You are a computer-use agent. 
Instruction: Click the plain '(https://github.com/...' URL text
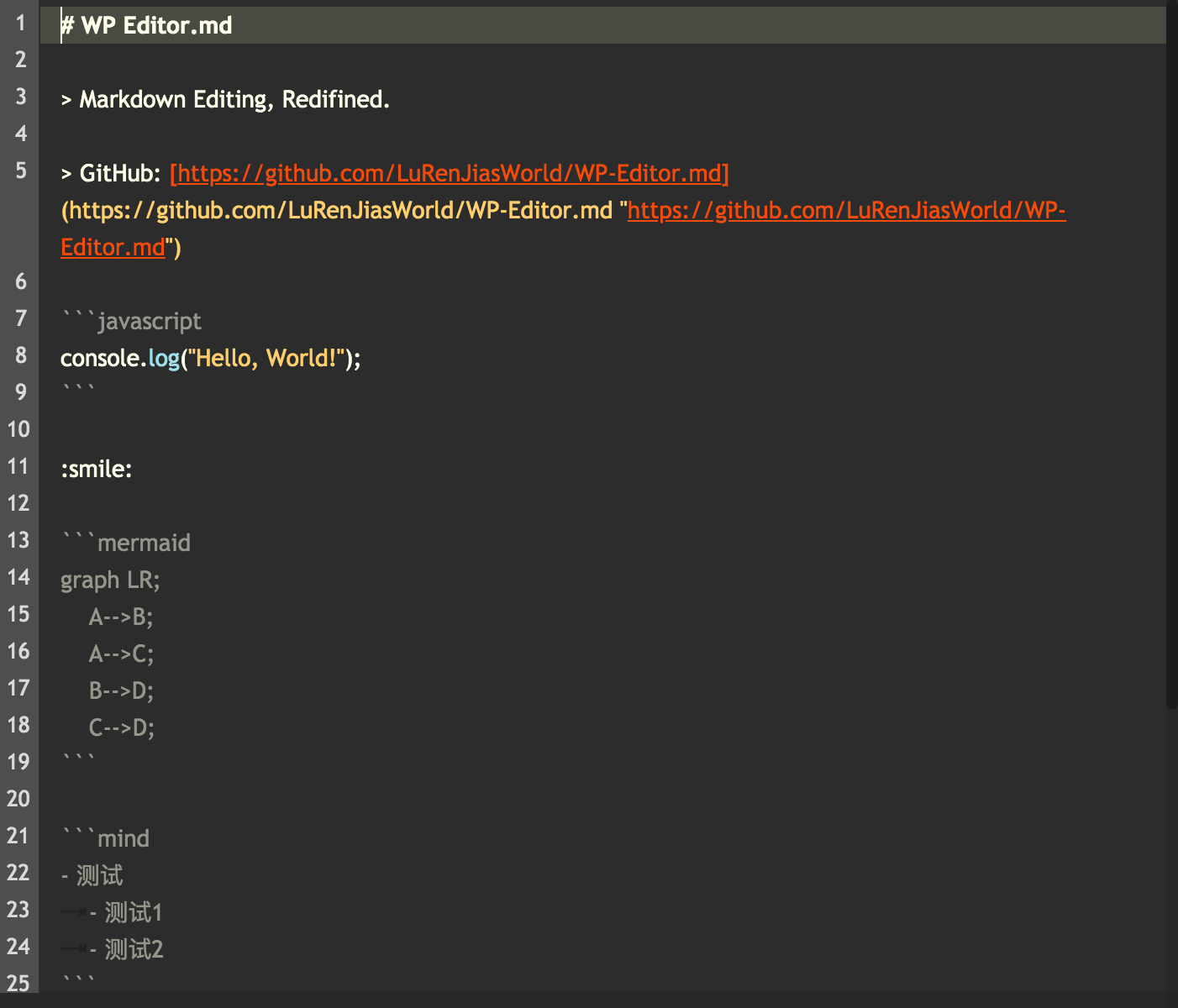pos(336,210)
